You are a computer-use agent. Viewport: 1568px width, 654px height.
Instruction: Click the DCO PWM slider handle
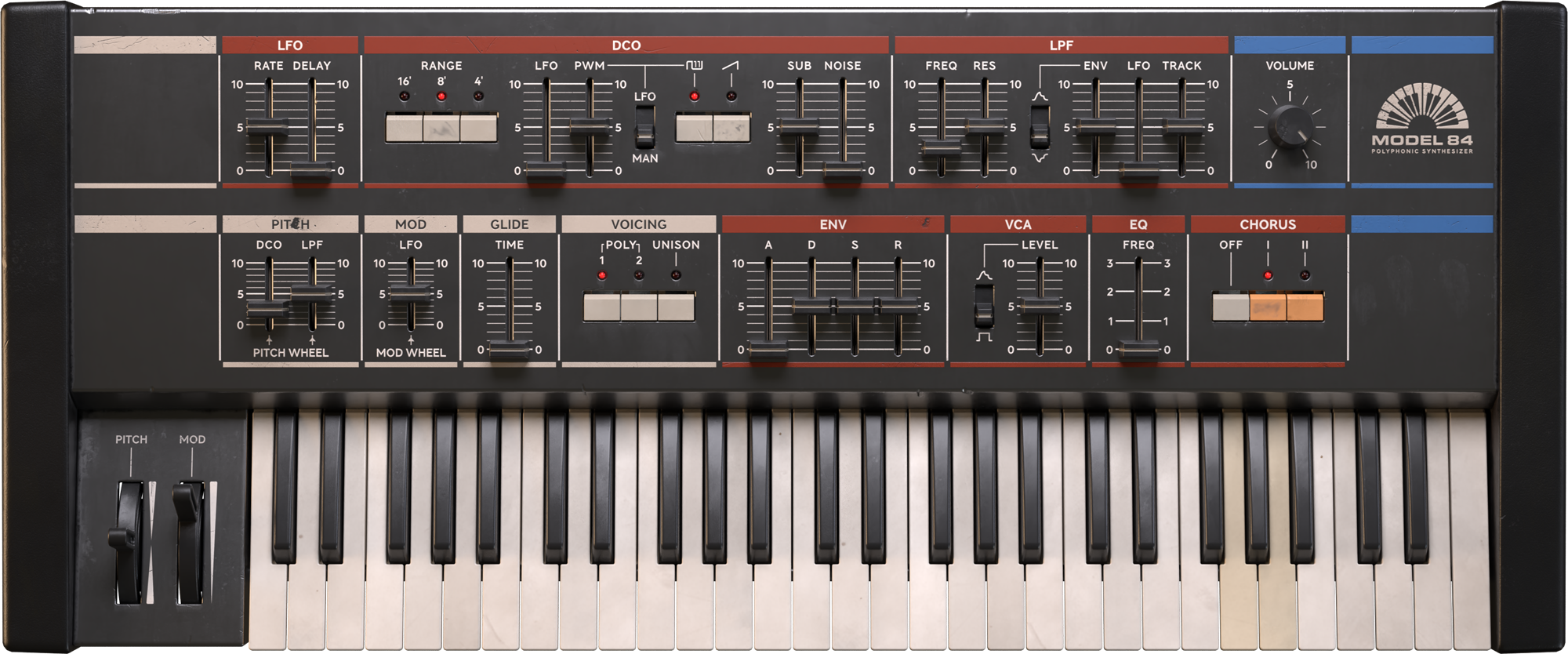590,128
